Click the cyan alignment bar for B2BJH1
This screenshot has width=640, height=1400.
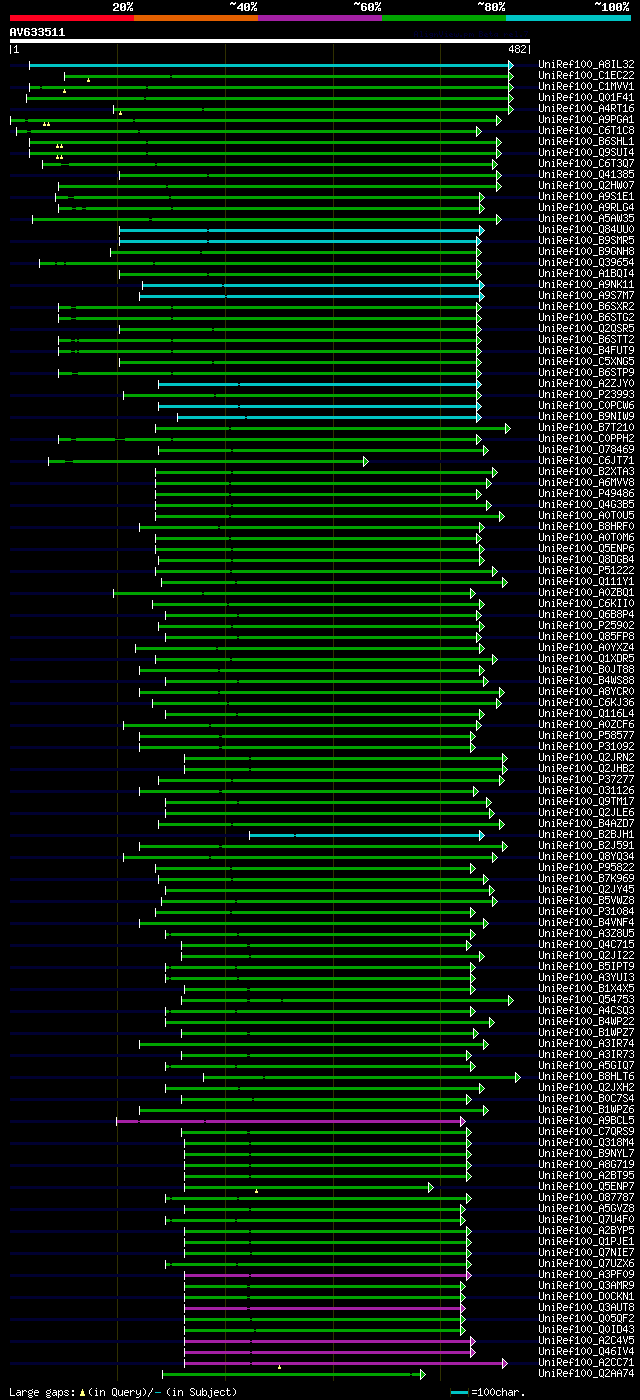click(x=366, y=835)
